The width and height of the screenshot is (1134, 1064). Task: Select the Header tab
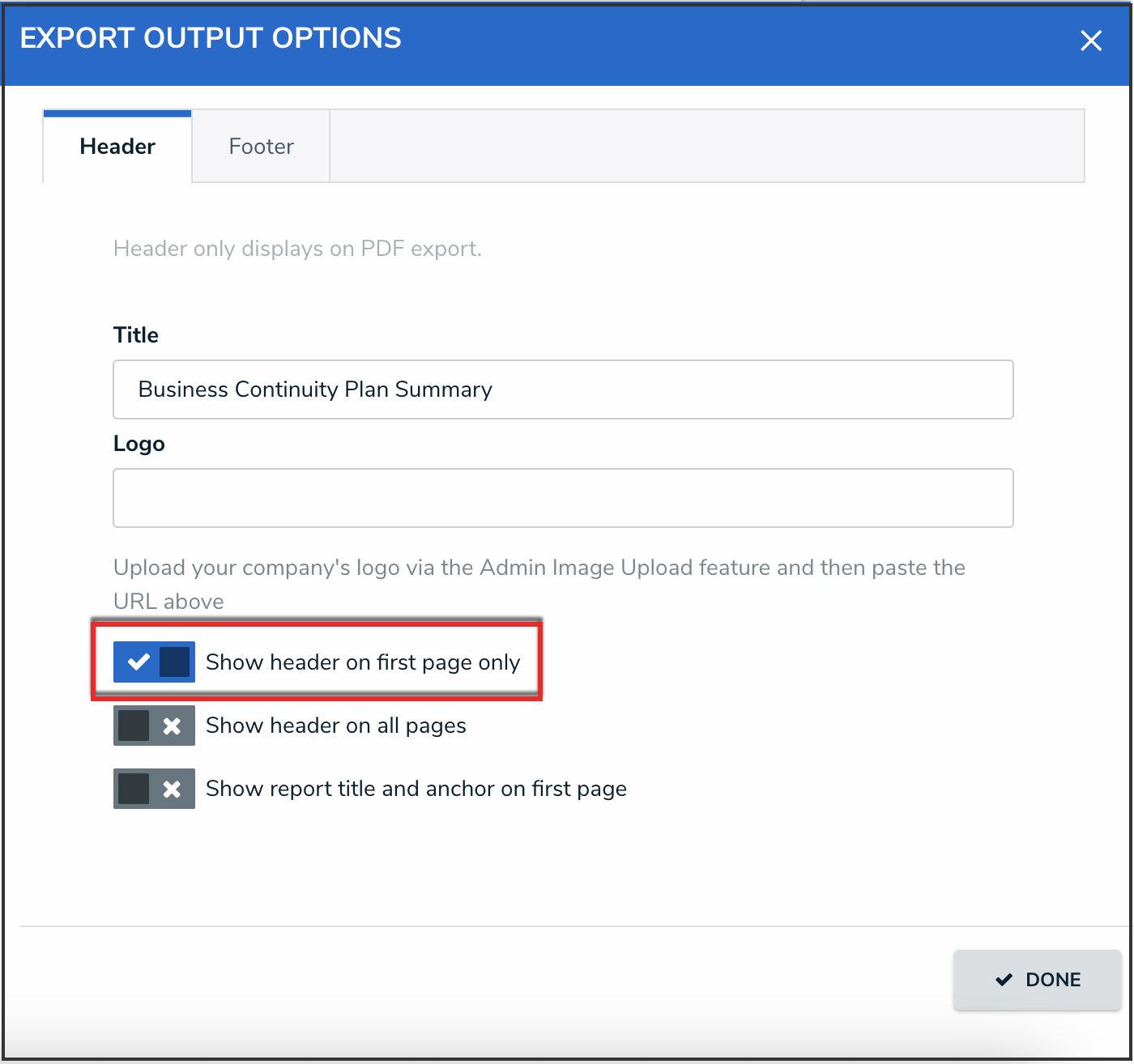(x=117, y=147)
